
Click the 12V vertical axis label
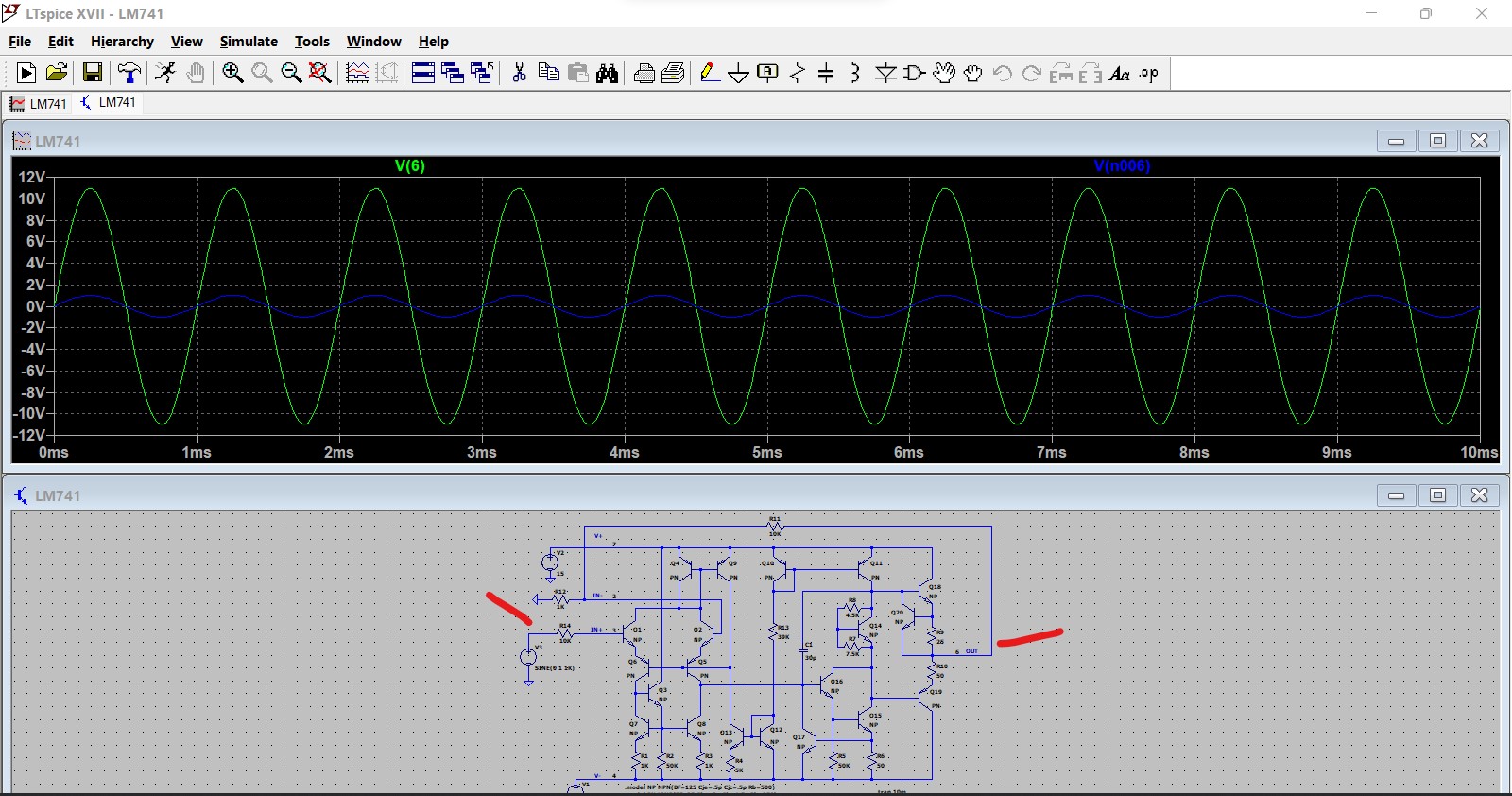[31, 177]
